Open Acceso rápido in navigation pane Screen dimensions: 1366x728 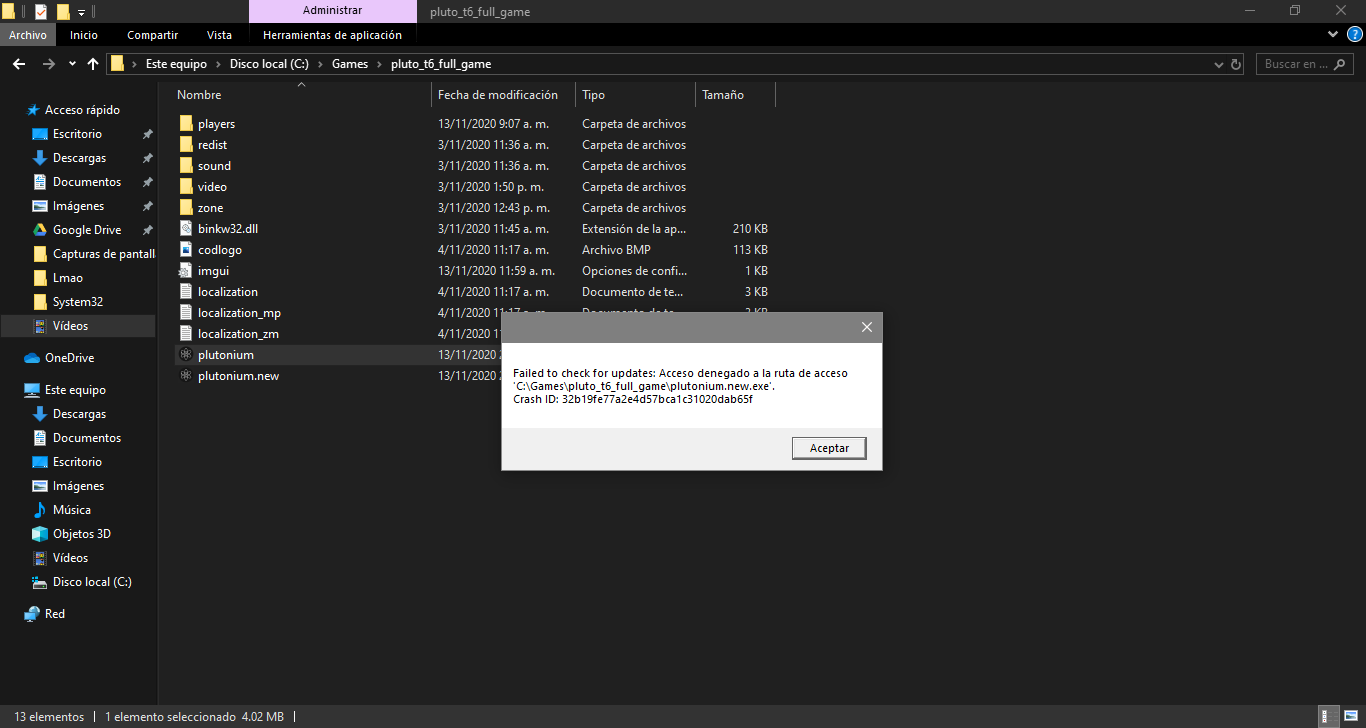coord(82,110)
